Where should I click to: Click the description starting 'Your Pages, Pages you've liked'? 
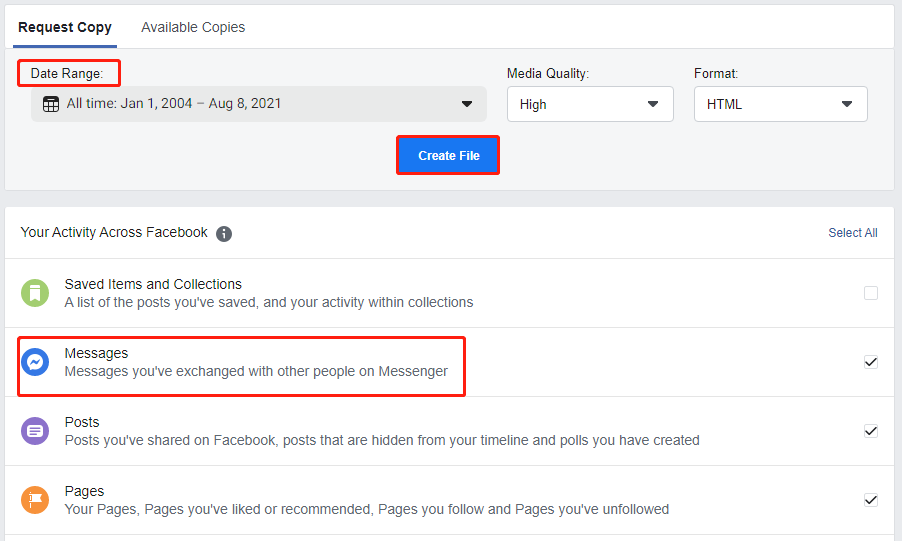click(x=366, y=509)
